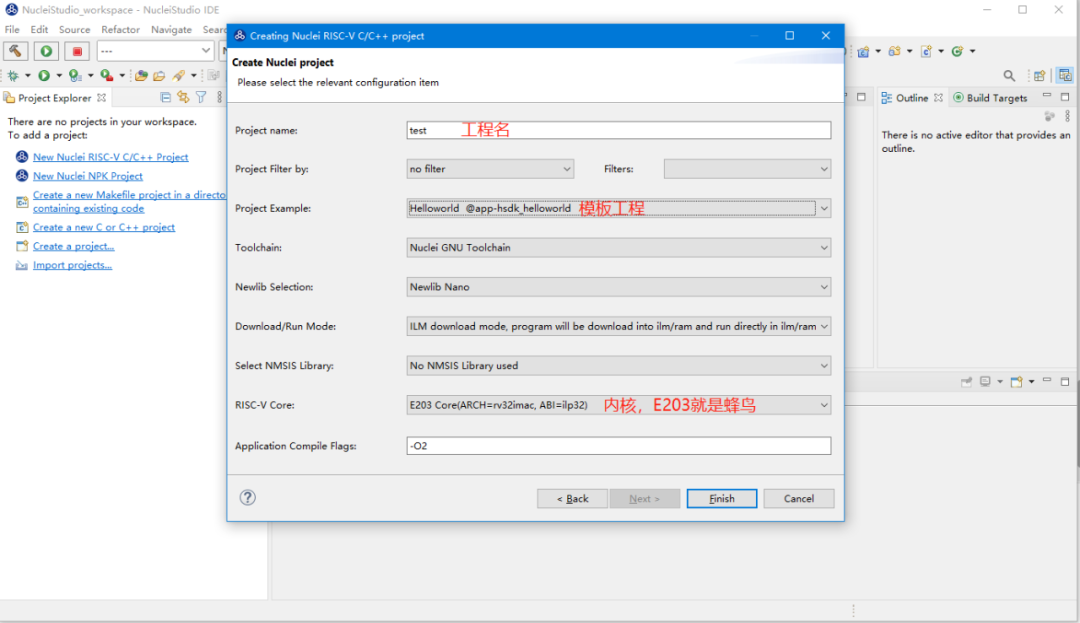1080x623 pixels.
Task: Open the Project Explorer filter funnel icon
Action: tap(201, 98)
